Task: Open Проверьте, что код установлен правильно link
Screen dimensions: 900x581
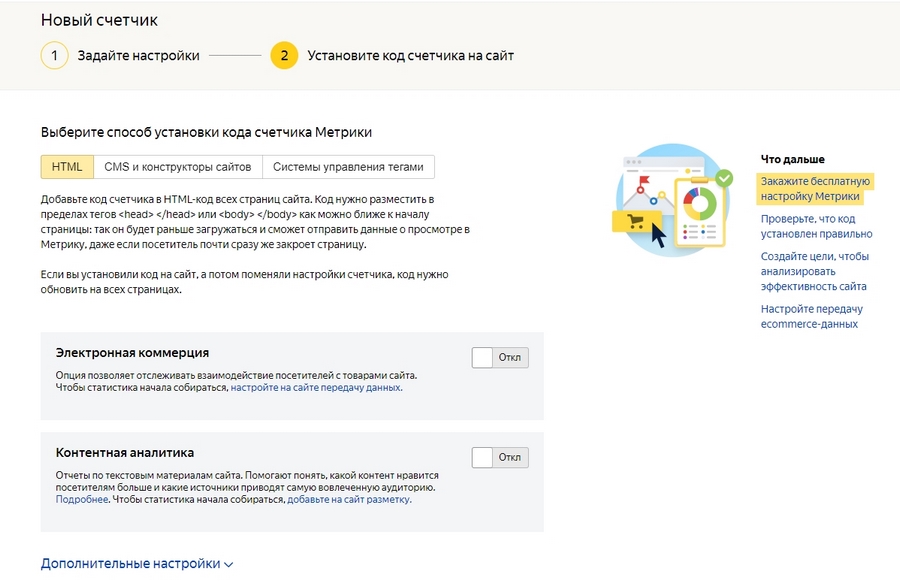Action: [816, 226]
